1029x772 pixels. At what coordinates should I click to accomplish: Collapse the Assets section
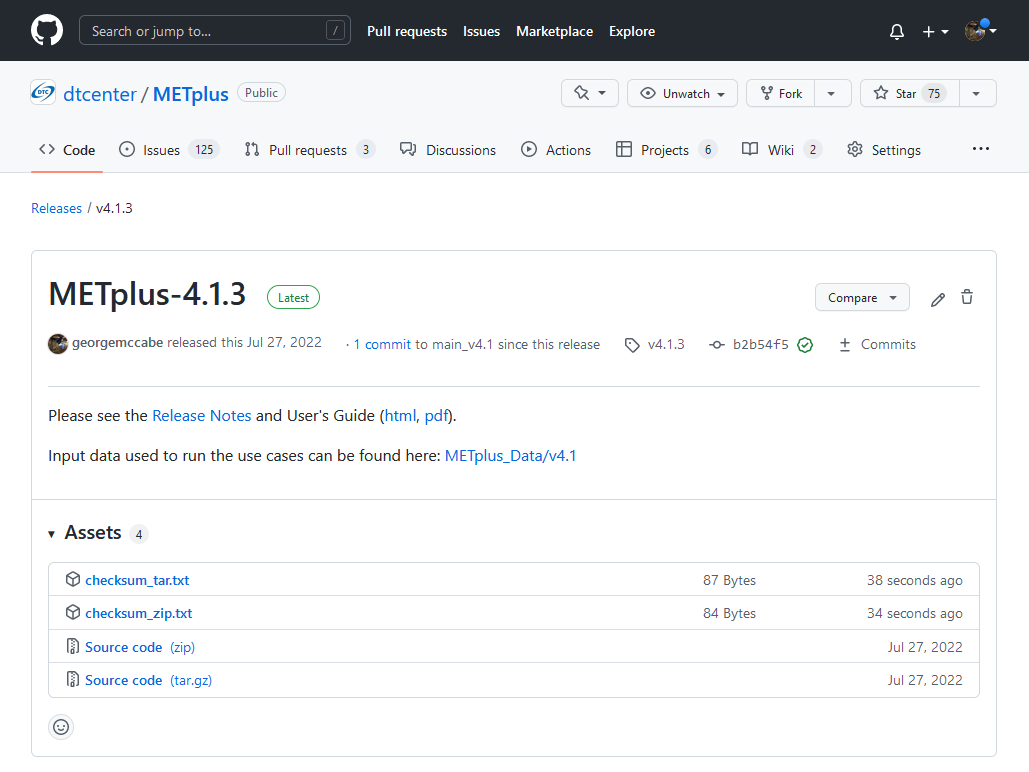coord(51,533)
